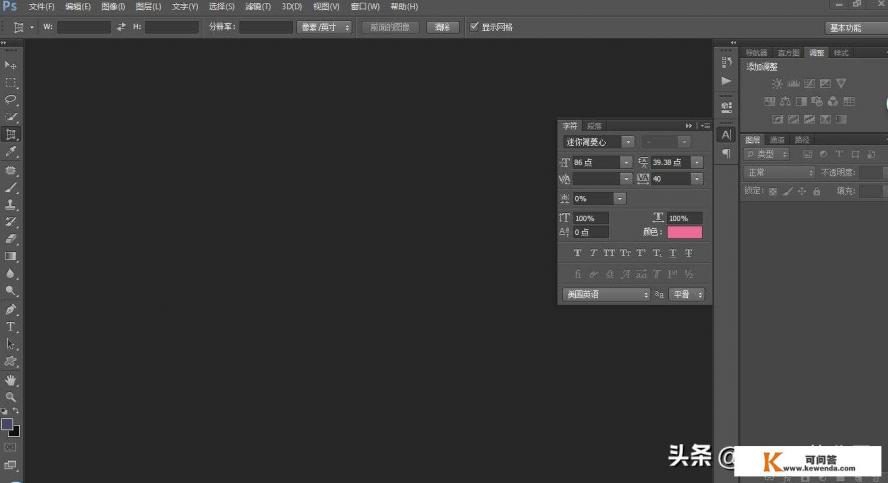This screenshot has height=483, width=888.
Task: Click the 前面的图像 button
Action: 390,27
